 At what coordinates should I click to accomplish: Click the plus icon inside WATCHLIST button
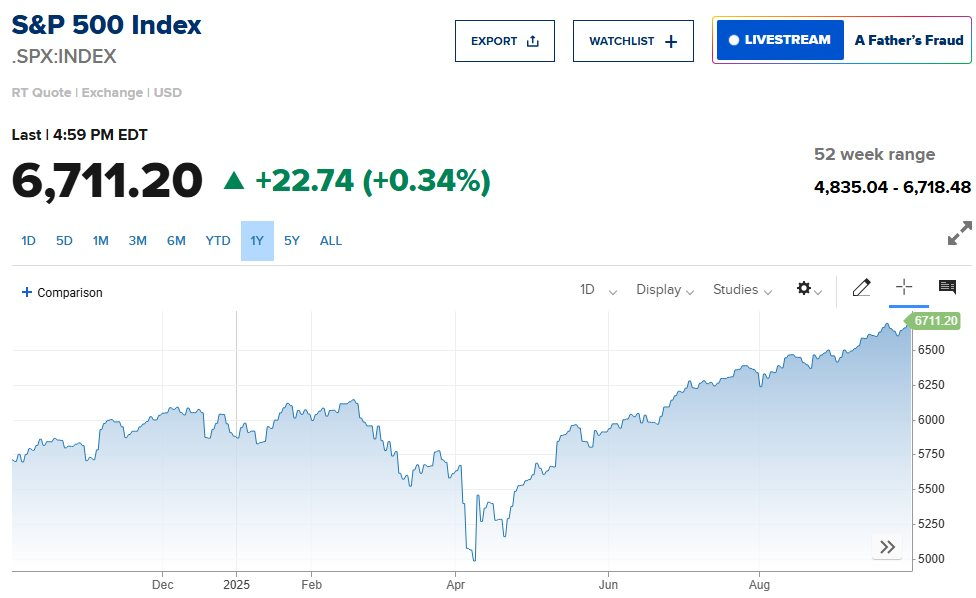click(672, 40)
